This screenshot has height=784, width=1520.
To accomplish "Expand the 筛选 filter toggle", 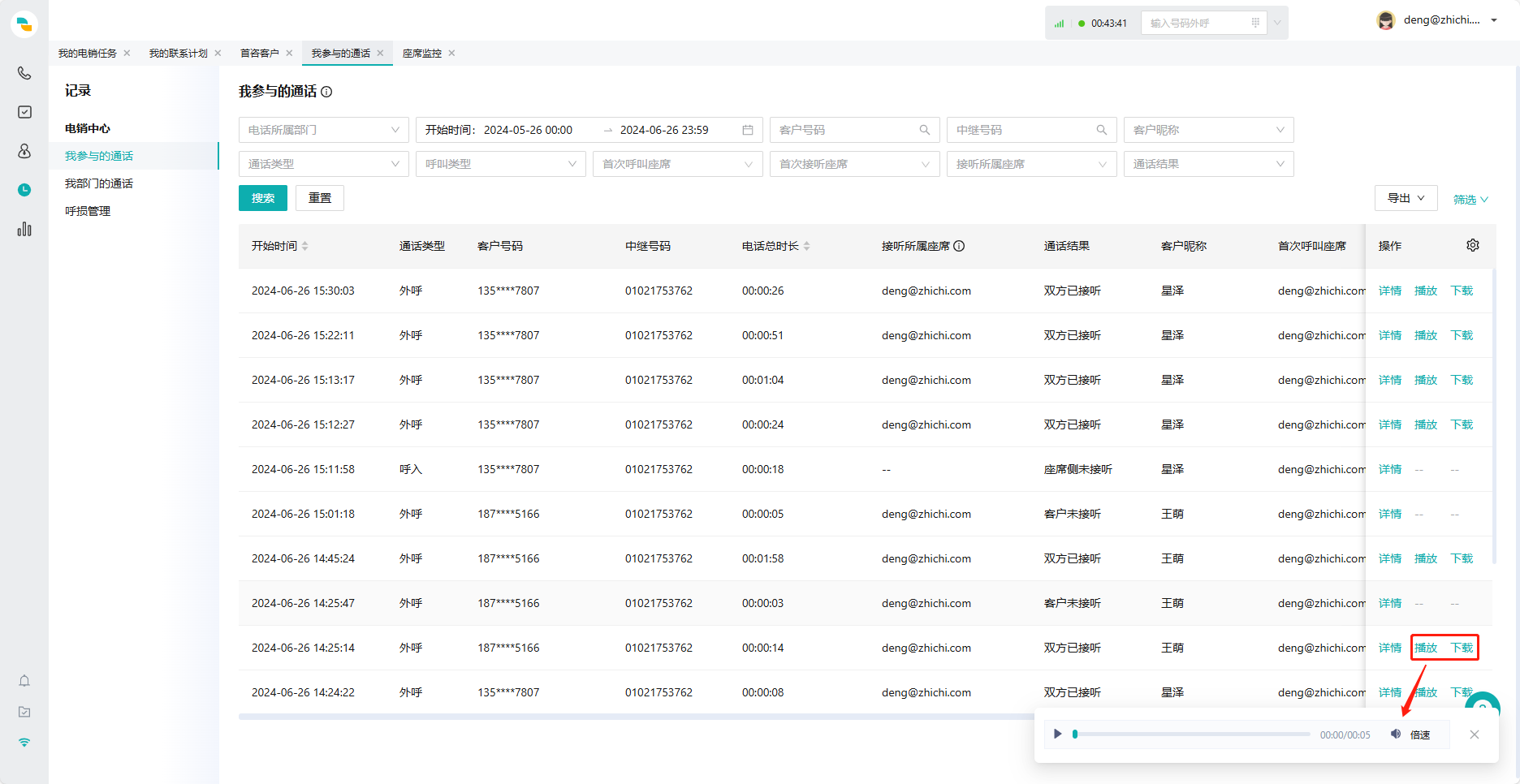I will (x=1470, y=200).
